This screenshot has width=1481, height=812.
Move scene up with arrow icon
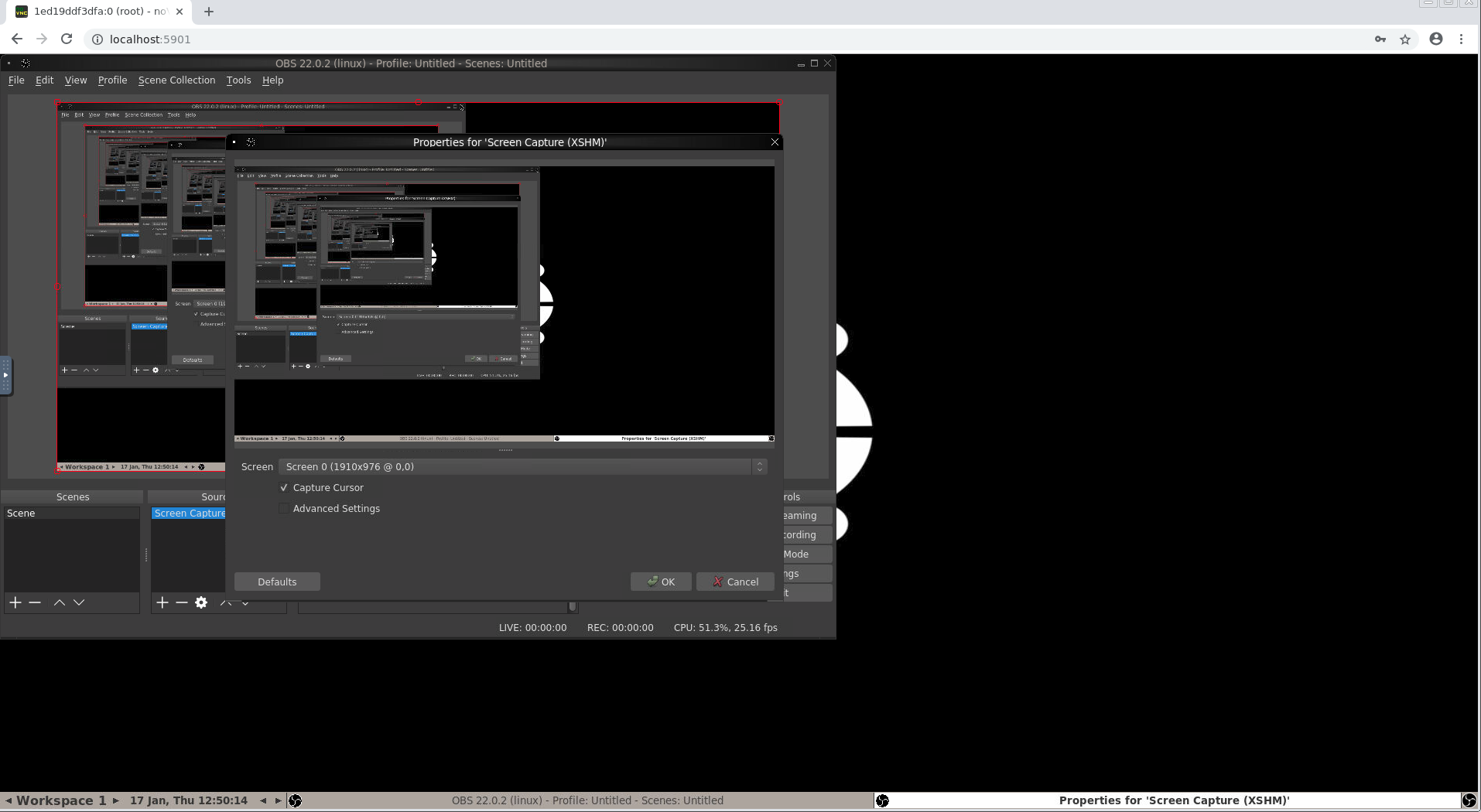[x=59, y=602]
